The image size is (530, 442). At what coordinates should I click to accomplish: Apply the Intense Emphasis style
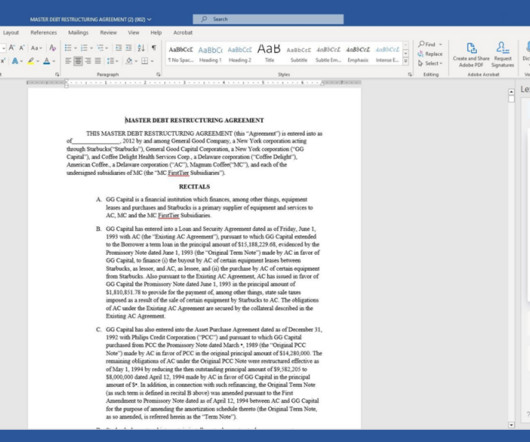point(387,54)
